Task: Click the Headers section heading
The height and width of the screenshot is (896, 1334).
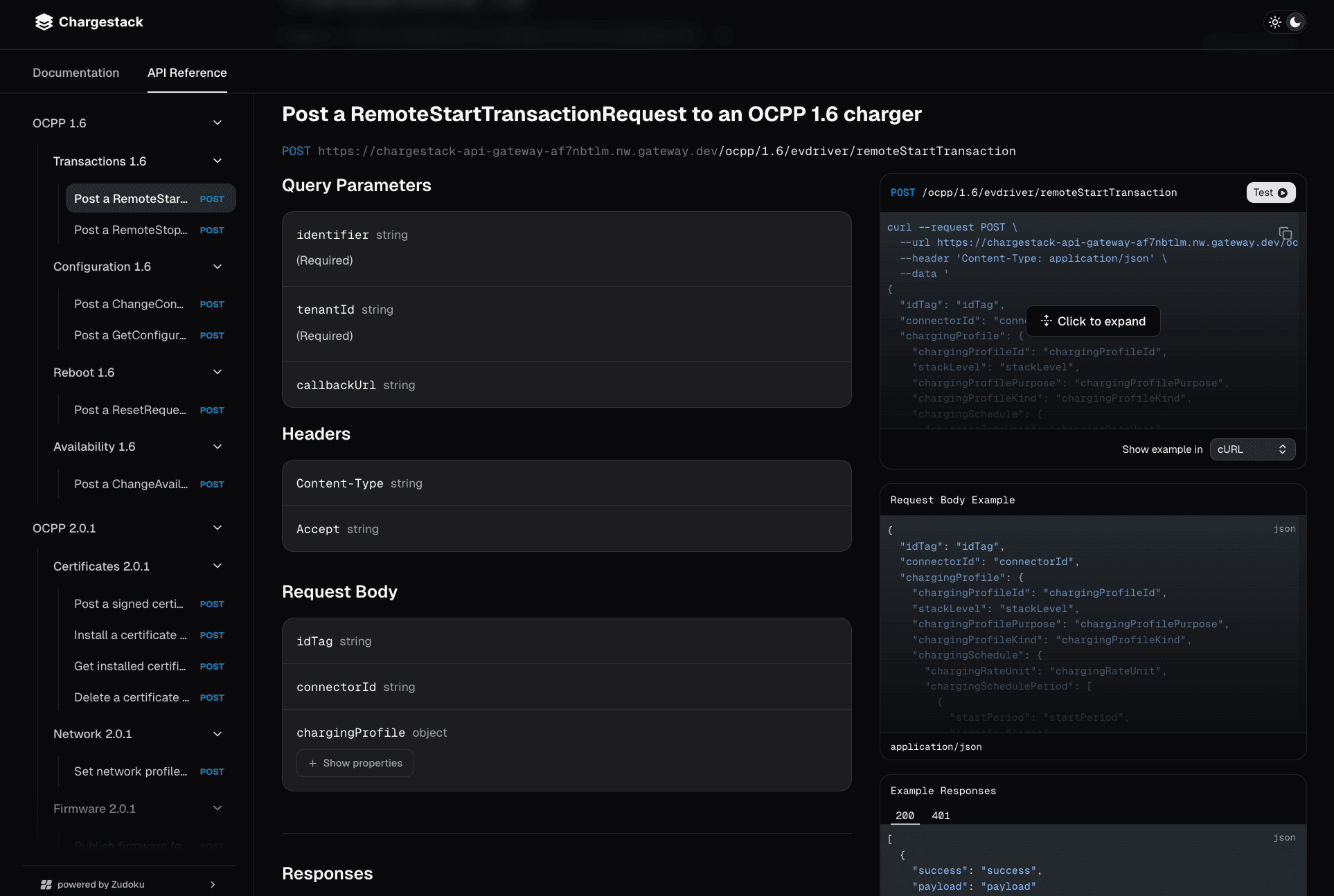Action: click(317, 433)
